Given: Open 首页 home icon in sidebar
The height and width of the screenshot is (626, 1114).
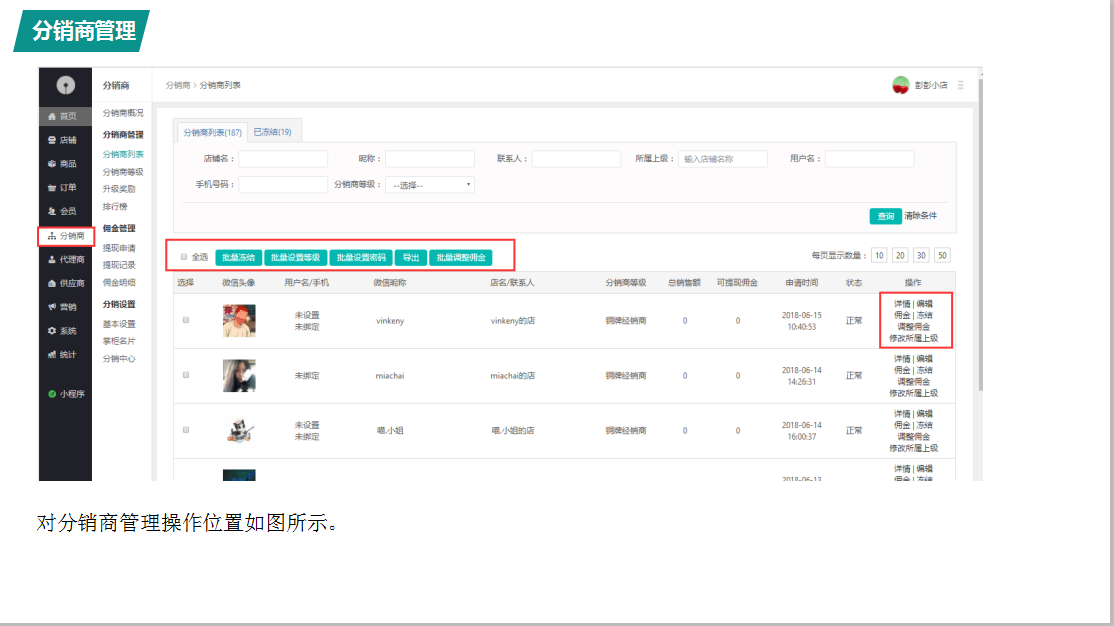Looking at the screenshot, I should [63, 116].
